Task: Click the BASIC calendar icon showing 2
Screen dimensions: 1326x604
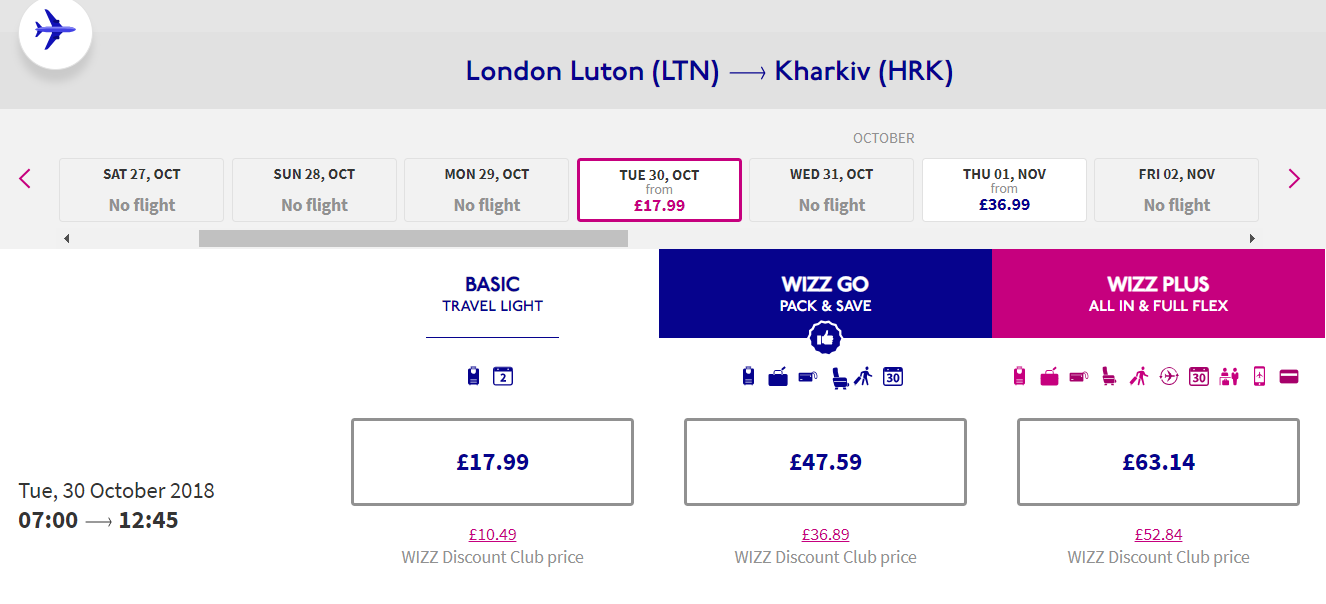Action: pyautogui.click(x=503, y=377)
